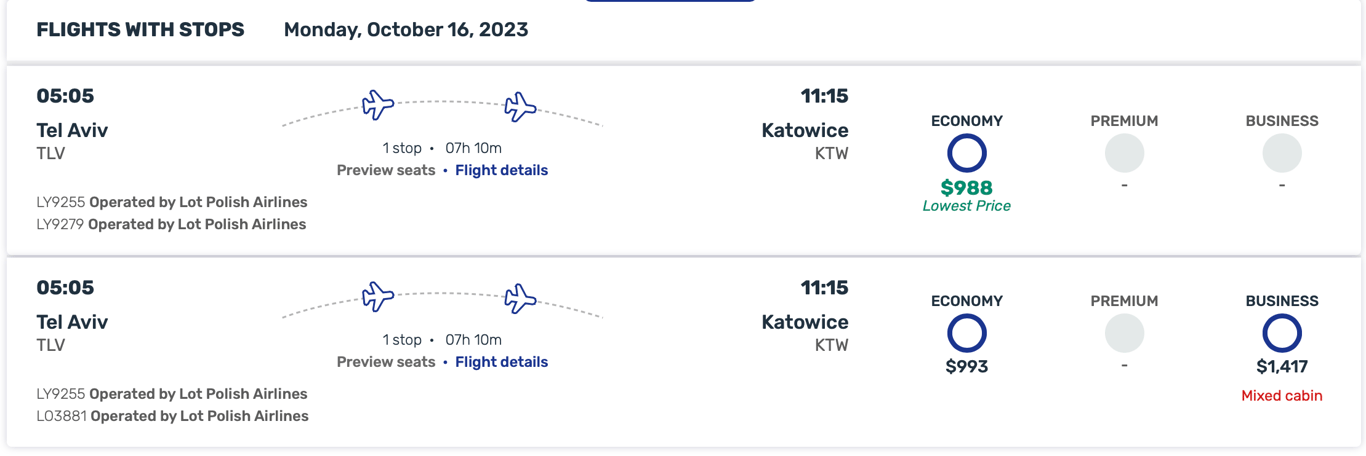Select the $988 Economy fare radio button
This screenshot has height=456, width=1366.
pos(966,154)
